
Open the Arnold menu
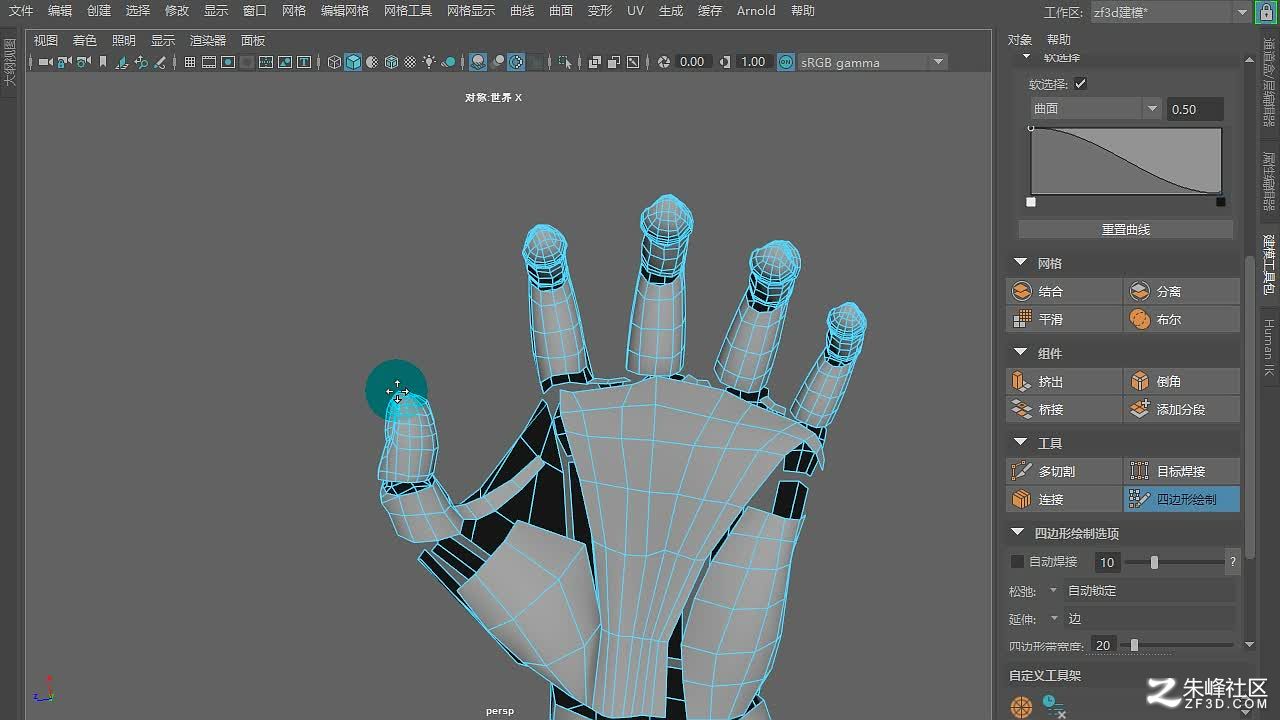(x=756, y=11)
